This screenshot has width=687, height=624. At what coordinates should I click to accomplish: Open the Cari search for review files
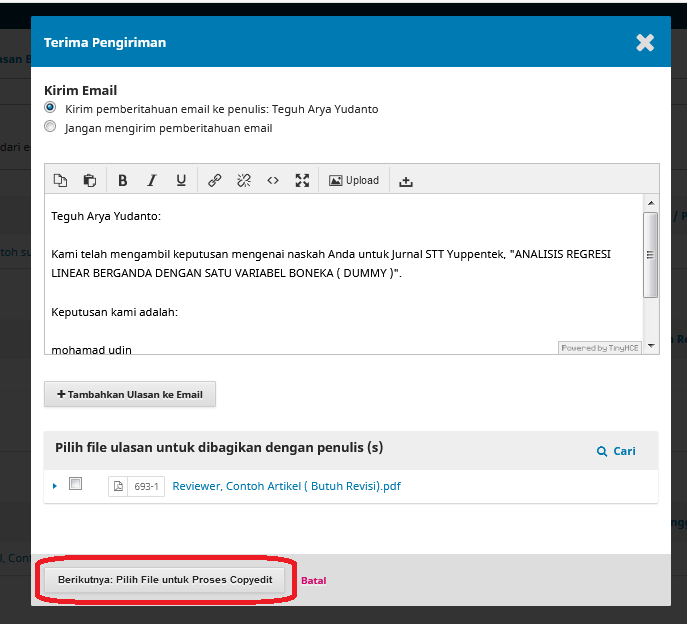pyautogui.click(x=616, y=451)
